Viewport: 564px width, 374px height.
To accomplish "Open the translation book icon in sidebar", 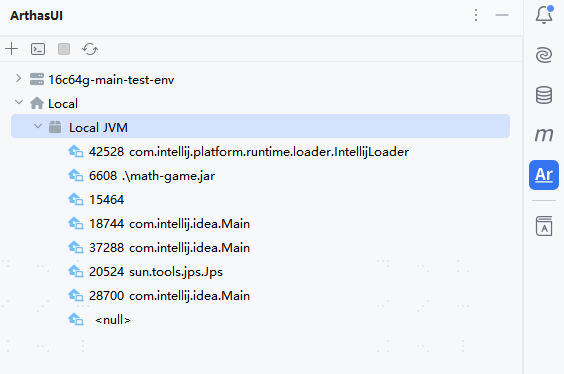I will point(544,226).
